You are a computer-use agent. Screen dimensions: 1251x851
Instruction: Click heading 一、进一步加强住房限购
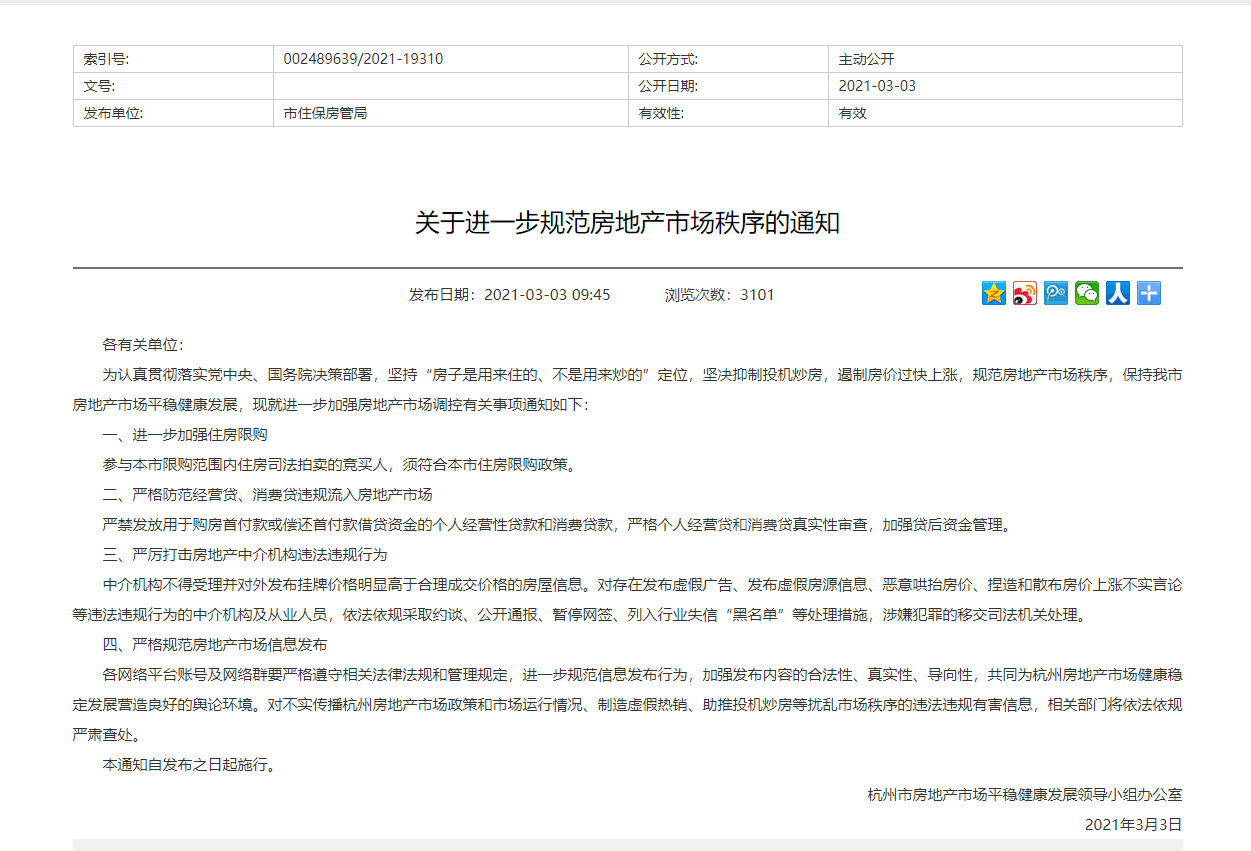coord(185,435)
